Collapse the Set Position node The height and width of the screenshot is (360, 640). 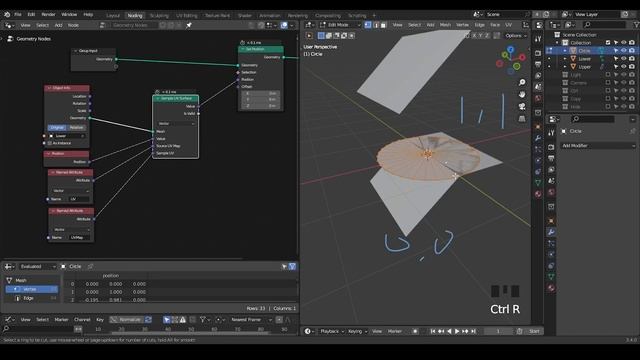[x=243, y=49]
